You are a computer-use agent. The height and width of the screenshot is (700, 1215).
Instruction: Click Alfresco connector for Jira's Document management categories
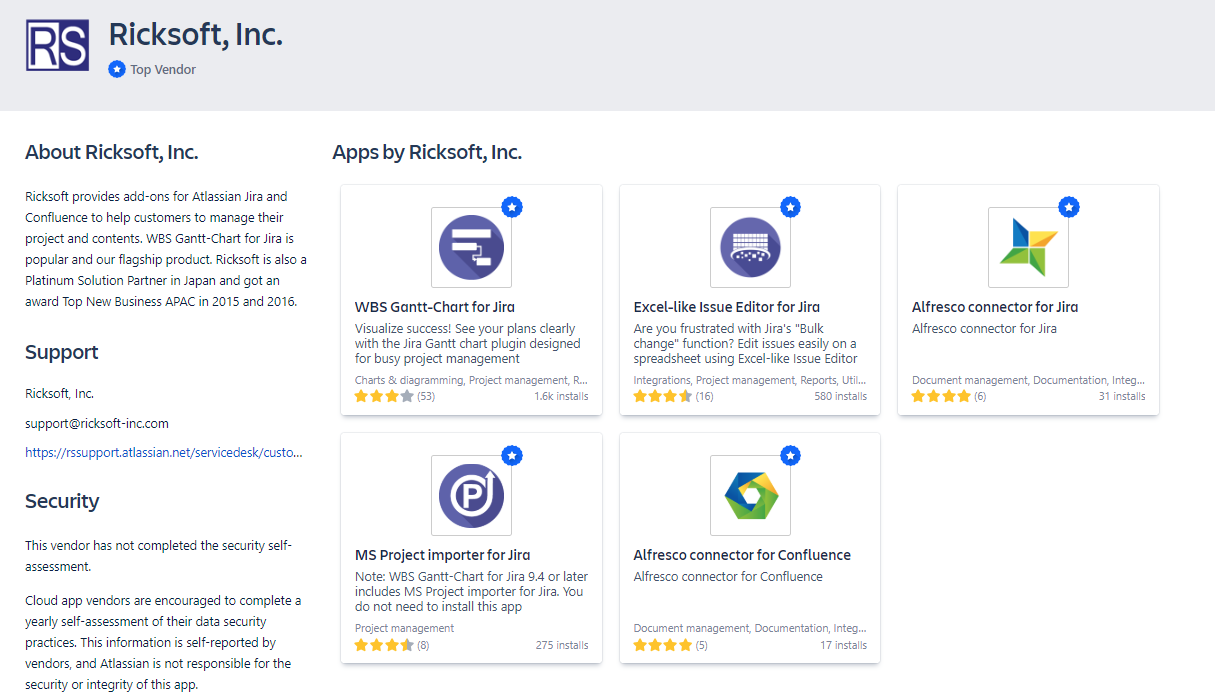click(x=1029, y=380)
